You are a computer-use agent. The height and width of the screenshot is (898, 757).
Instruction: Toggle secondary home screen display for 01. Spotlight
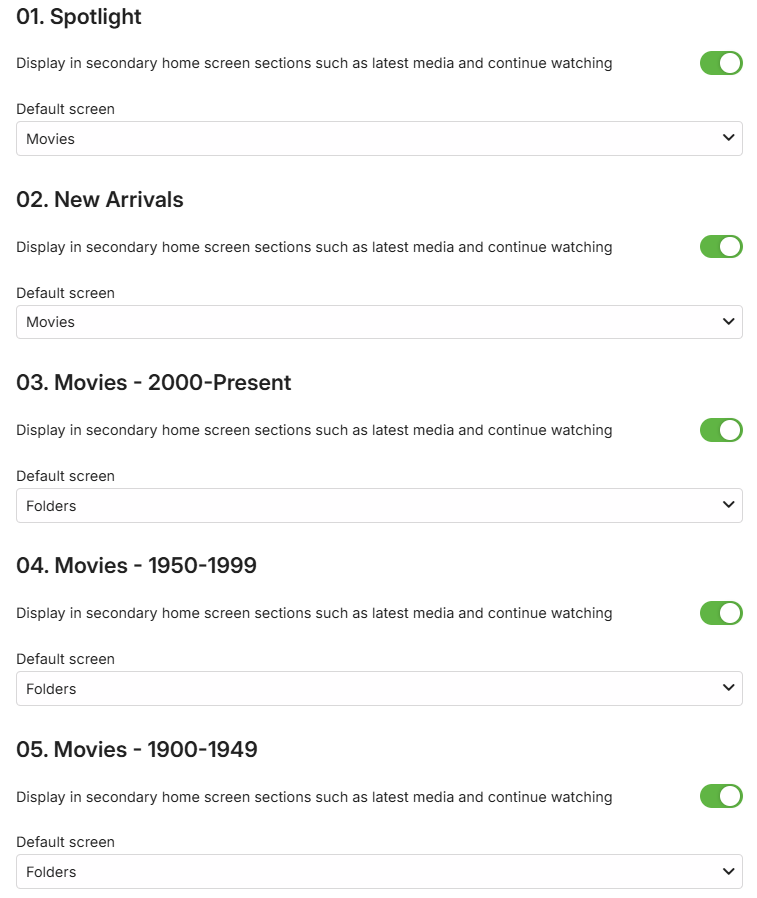[x=721, y=63]
